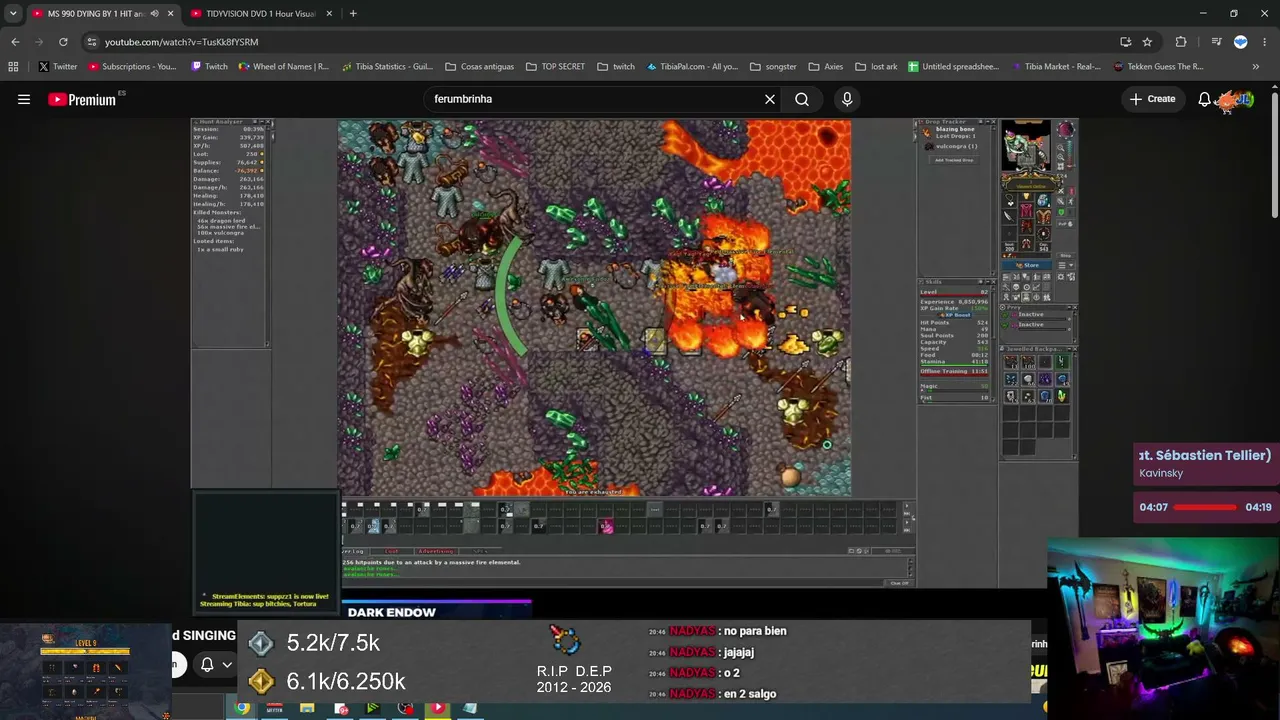Go to YouTube Premium home logo
Image resolution: width=1280 pixels, height=720 pixels.
click(x=82, y=99)
